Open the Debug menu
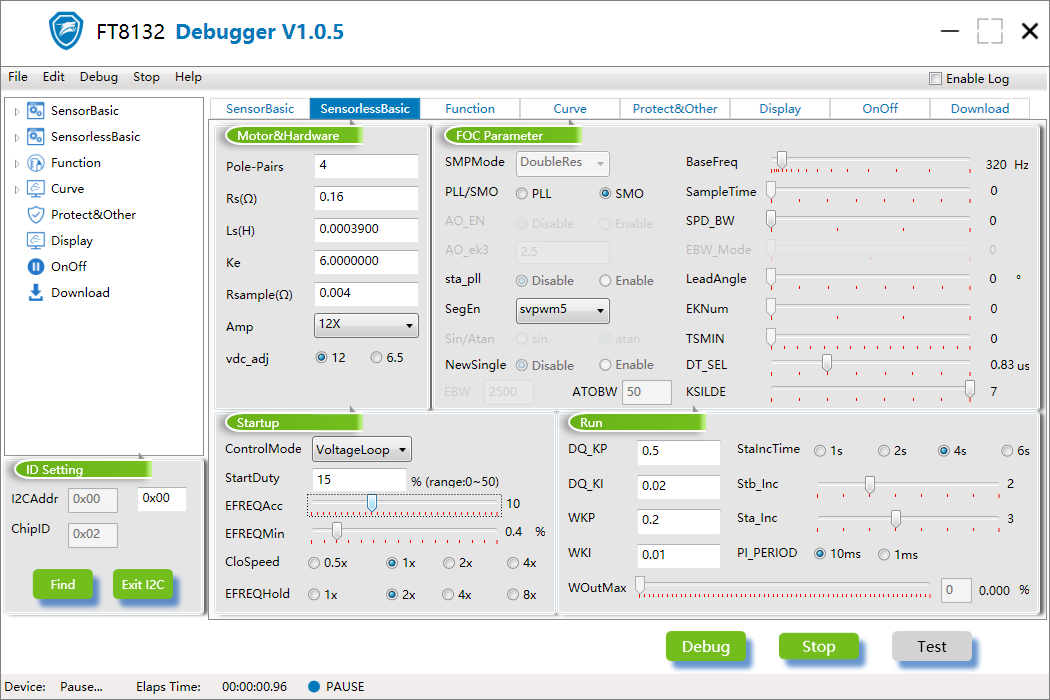The height and width of the screenshot is (700, 1050). click(x=99, y=77)
